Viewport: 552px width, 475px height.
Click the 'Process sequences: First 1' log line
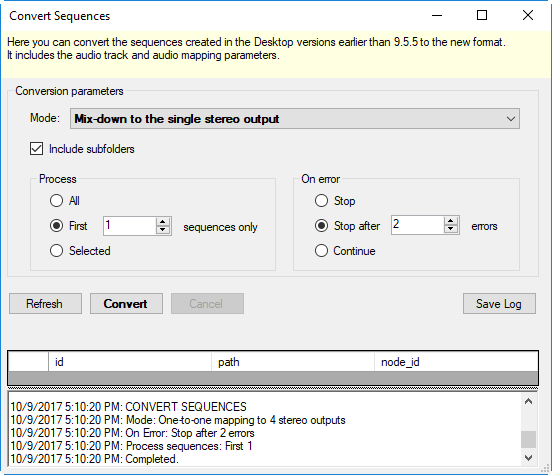tap(131, 446)
